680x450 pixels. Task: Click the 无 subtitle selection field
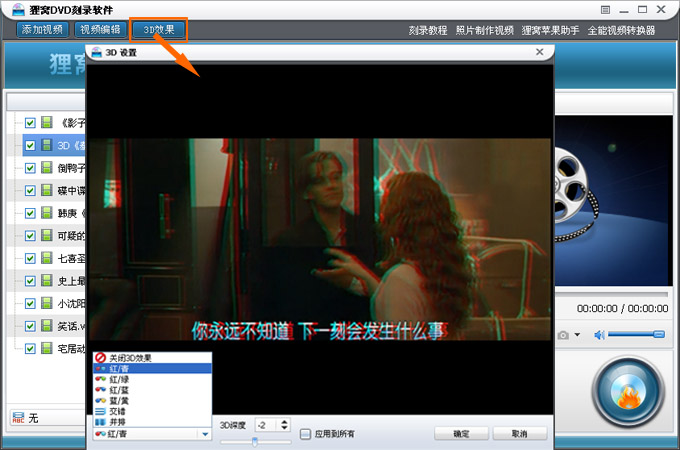click(47, 418)
